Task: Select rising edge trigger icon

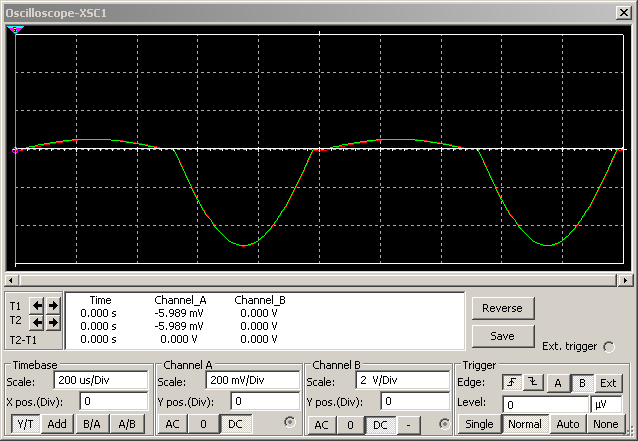Action: coord(511,383)
